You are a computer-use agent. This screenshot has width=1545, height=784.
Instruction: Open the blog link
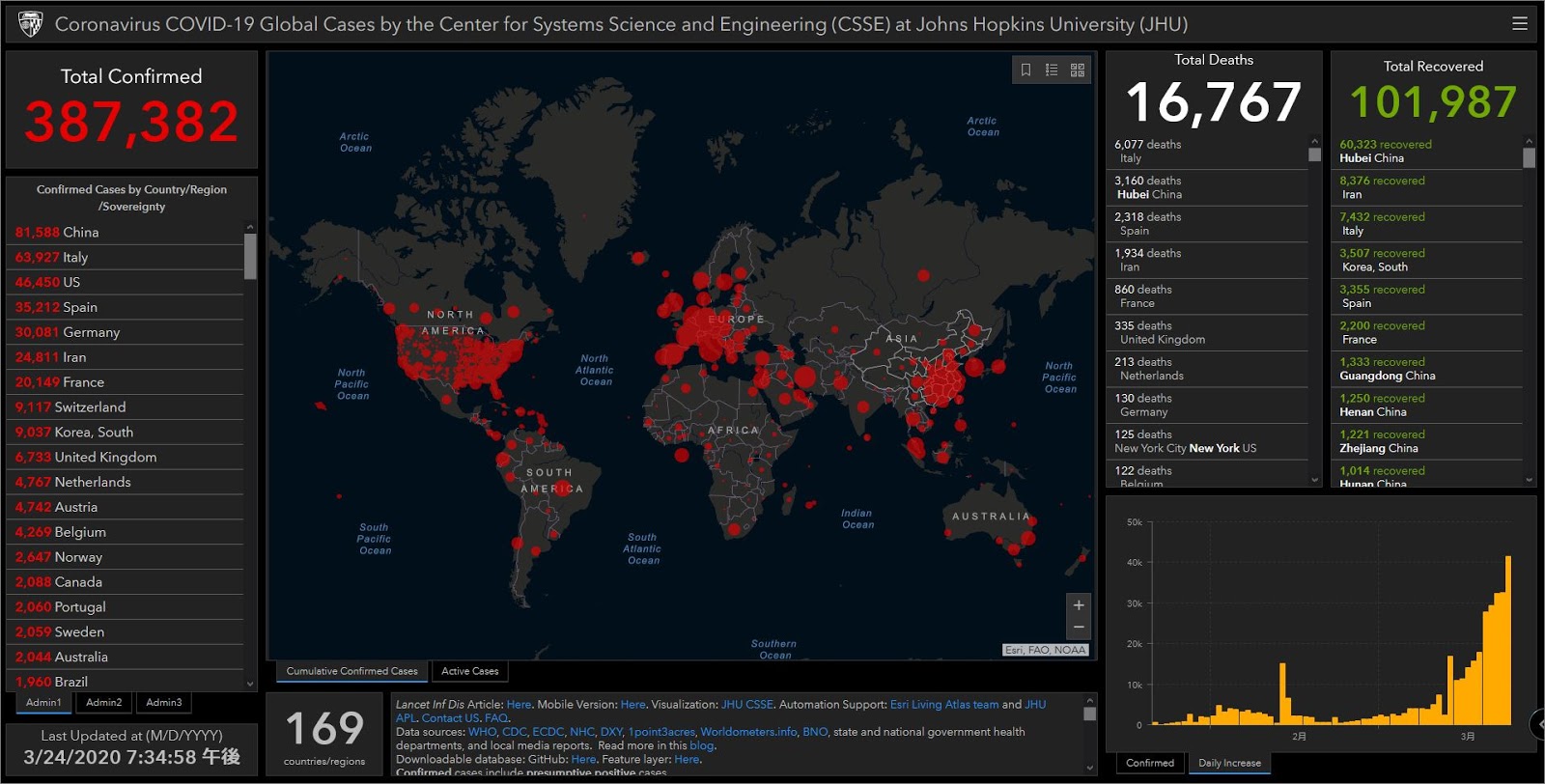(702, 745)
